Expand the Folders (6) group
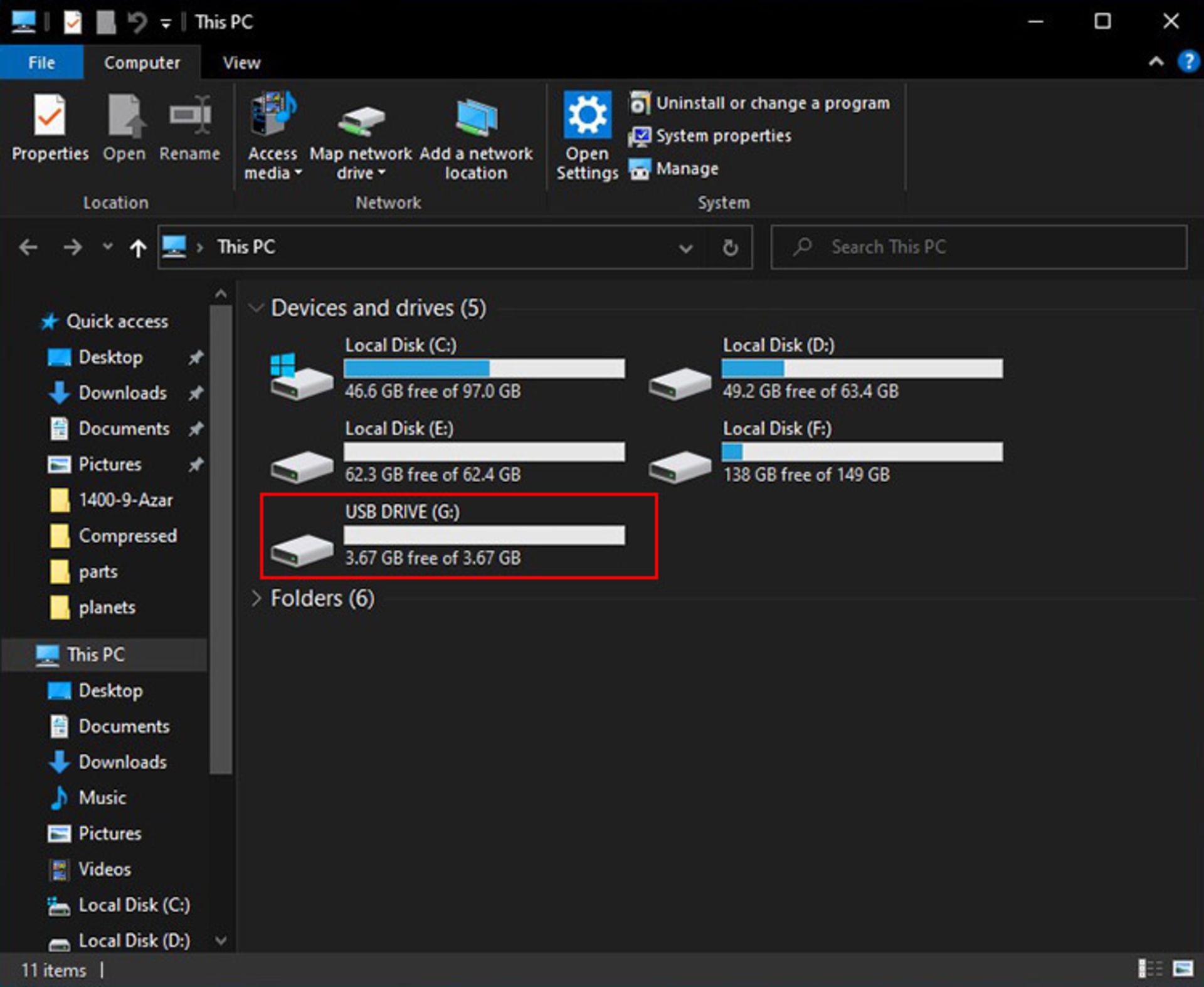1204x987 pixels. click(x=256, y=598)
